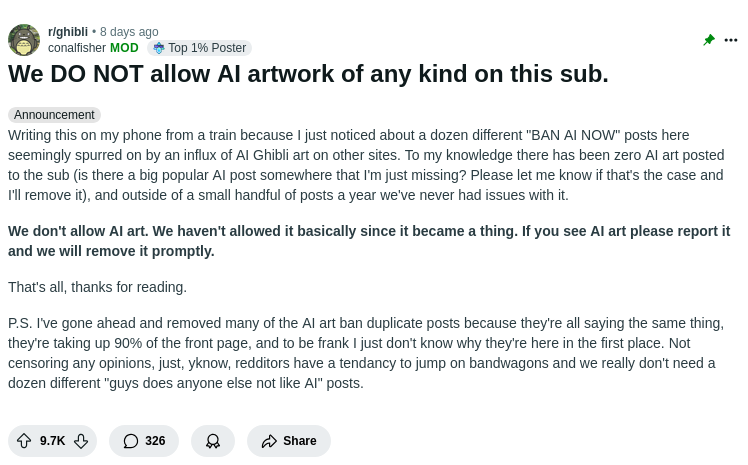Click the speech bubble comment icon

pos(131,441)
